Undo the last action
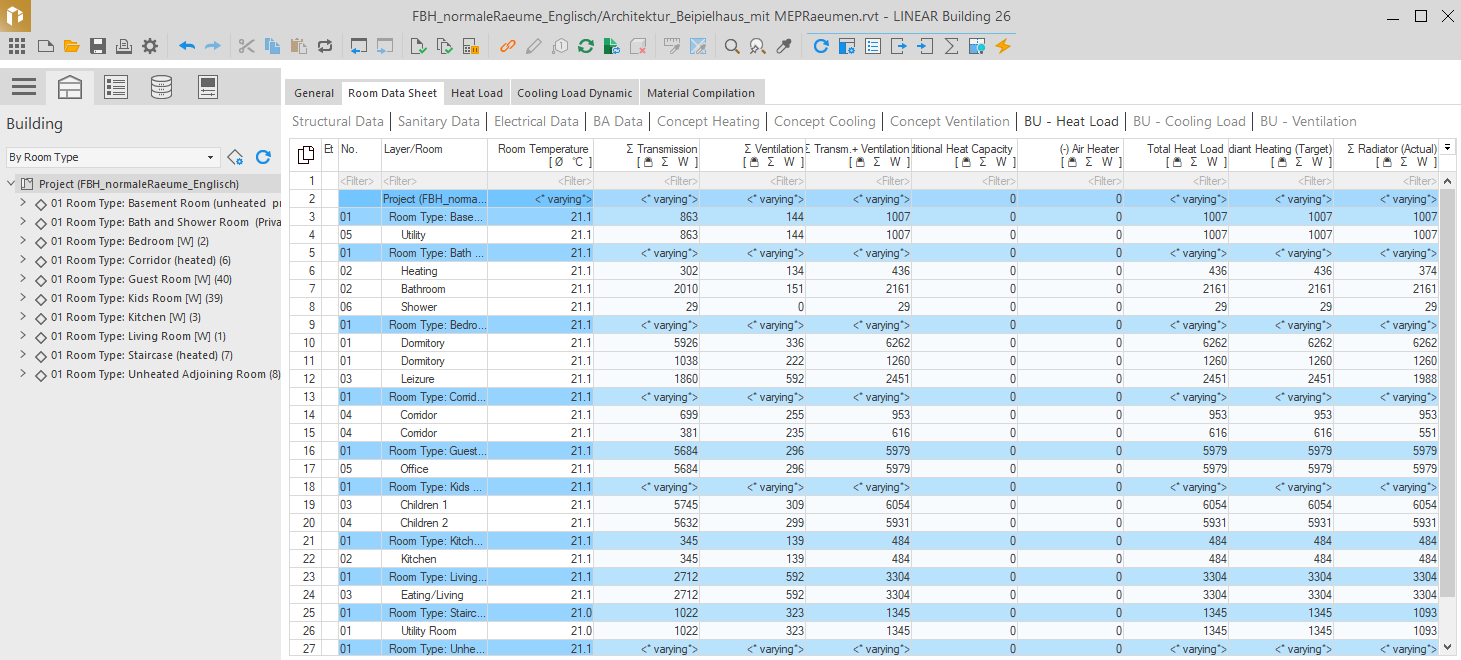 [x=187, y=46]
